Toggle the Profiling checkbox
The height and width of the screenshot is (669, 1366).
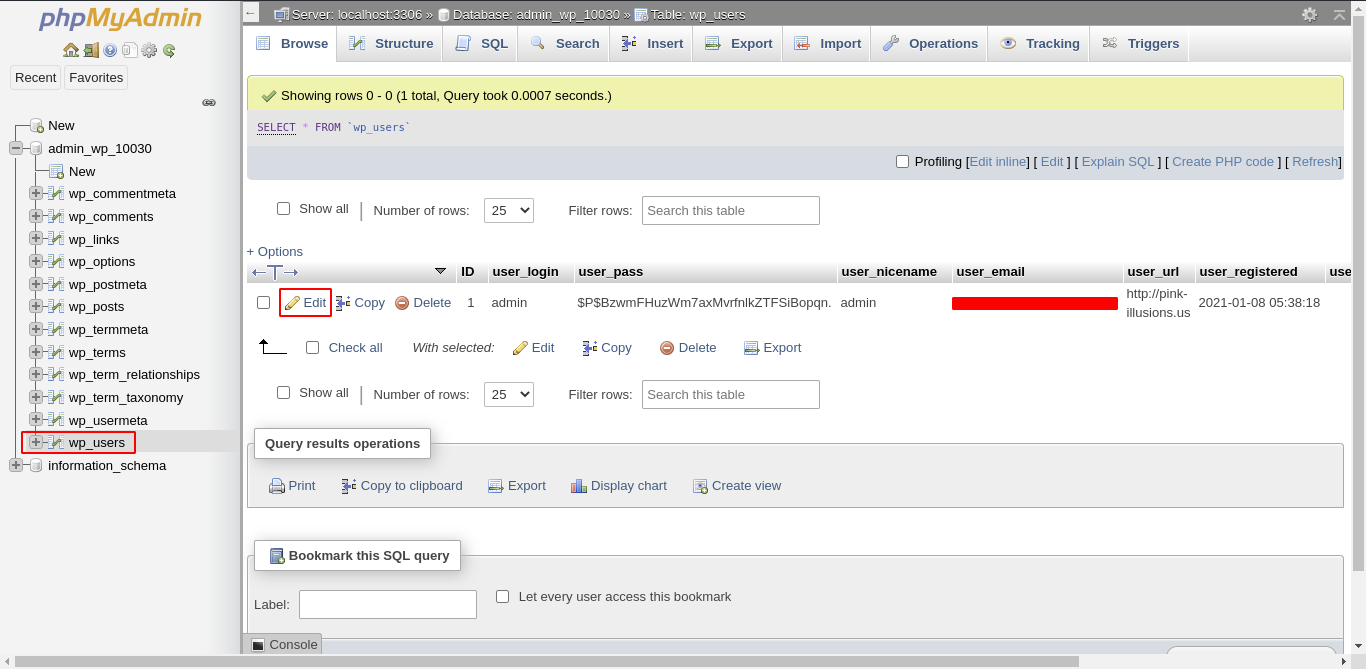903,162
